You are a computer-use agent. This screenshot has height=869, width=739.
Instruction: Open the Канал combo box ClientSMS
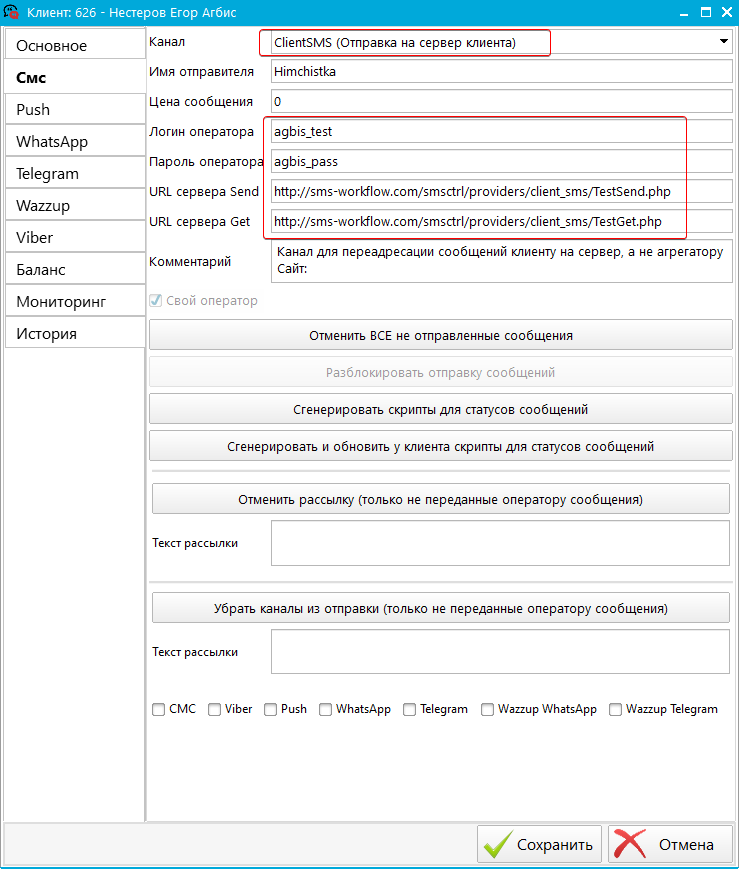point(502,42)
